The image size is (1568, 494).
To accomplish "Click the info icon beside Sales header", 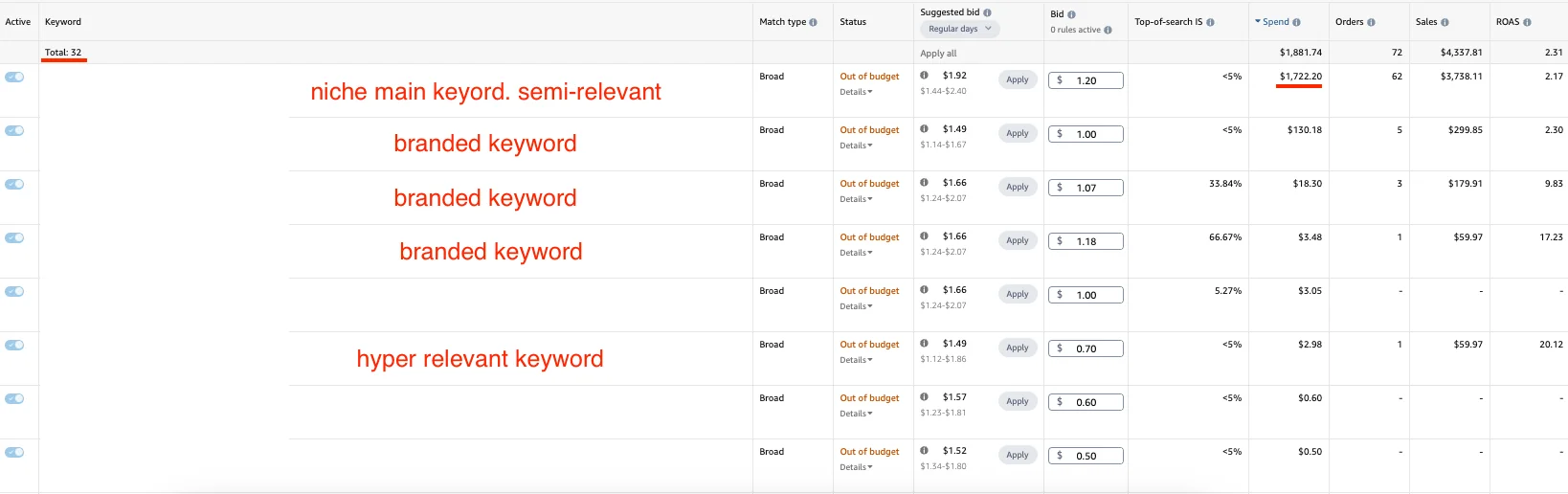I will tap(1445, 22).
